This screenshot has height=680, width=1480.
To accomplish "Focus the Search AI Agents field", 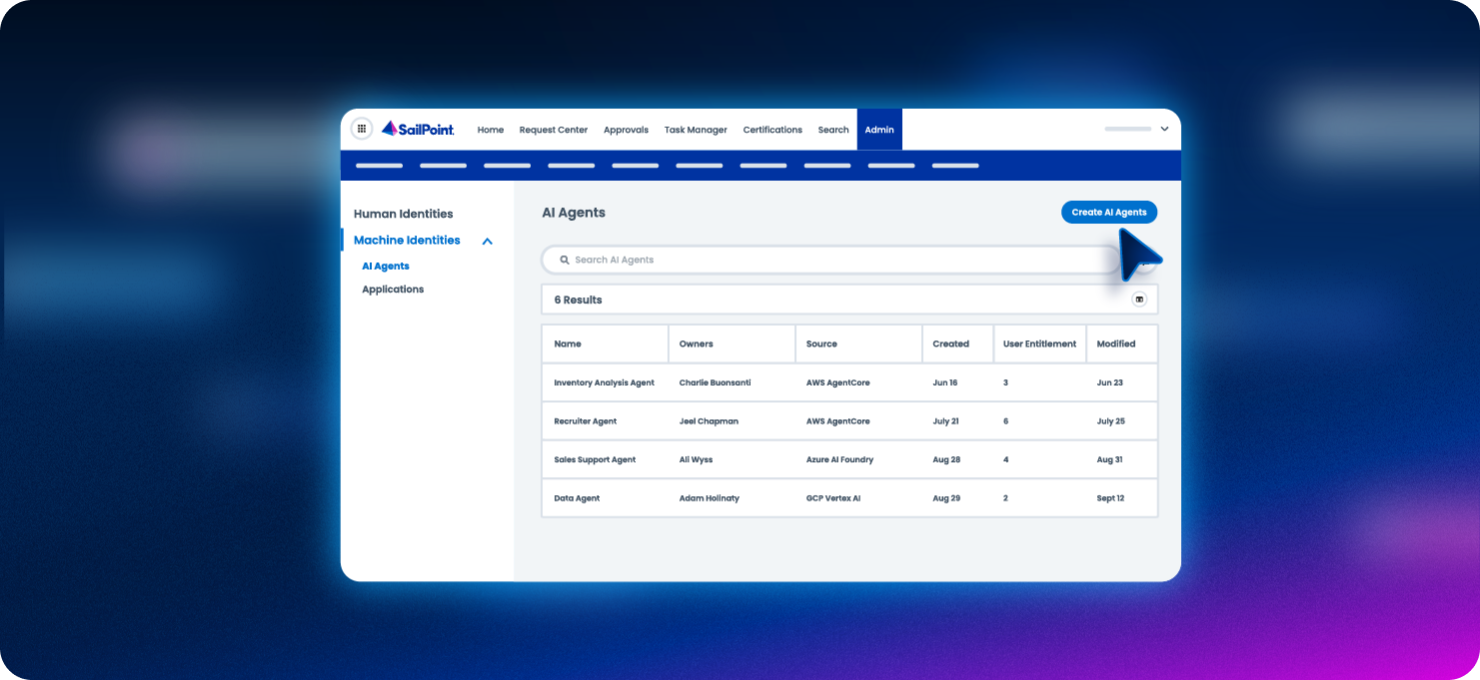I will [832, 260].
